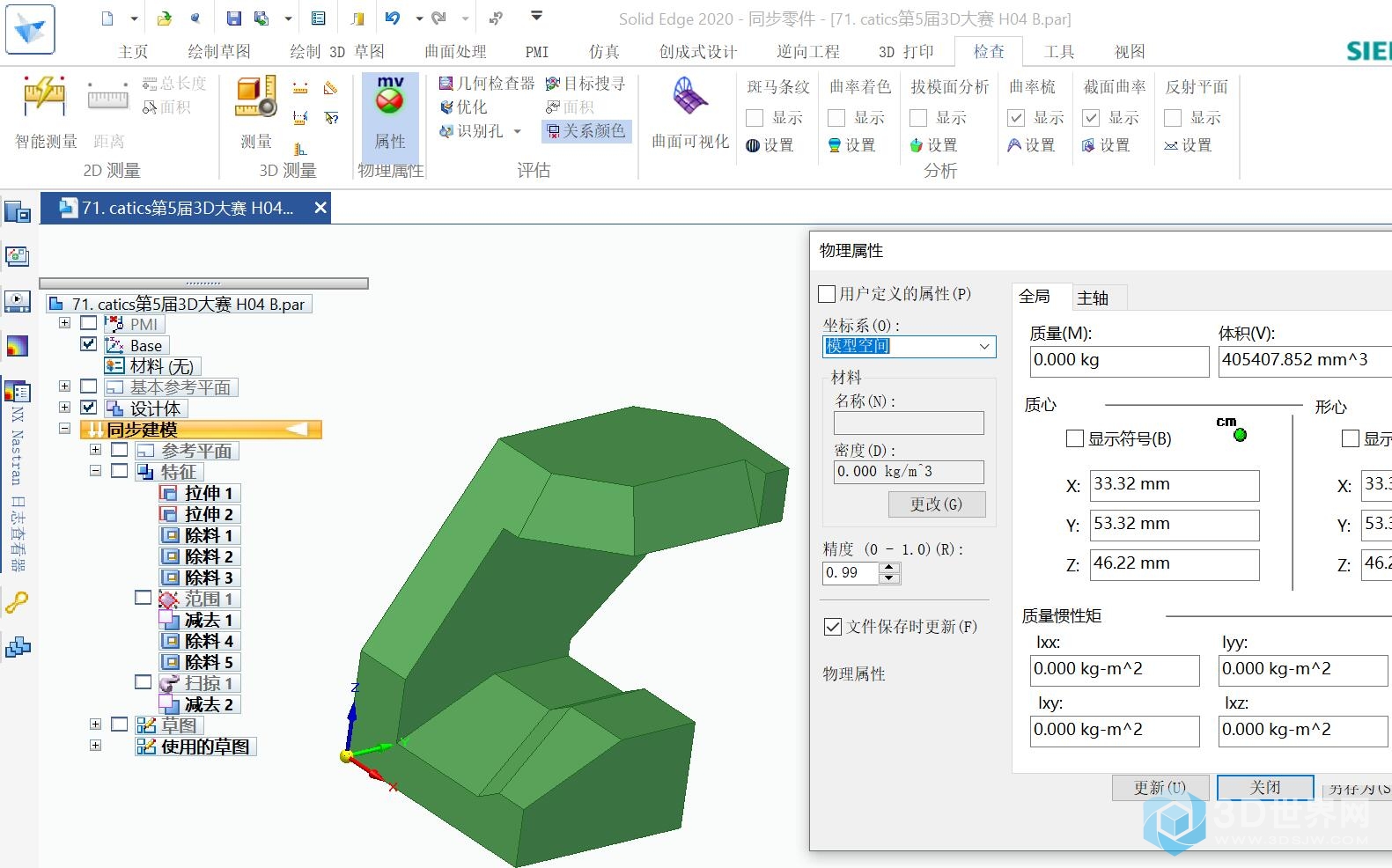Open 曲率梳 settings
Screen dimensions: 1392x868
point(1031,145)
